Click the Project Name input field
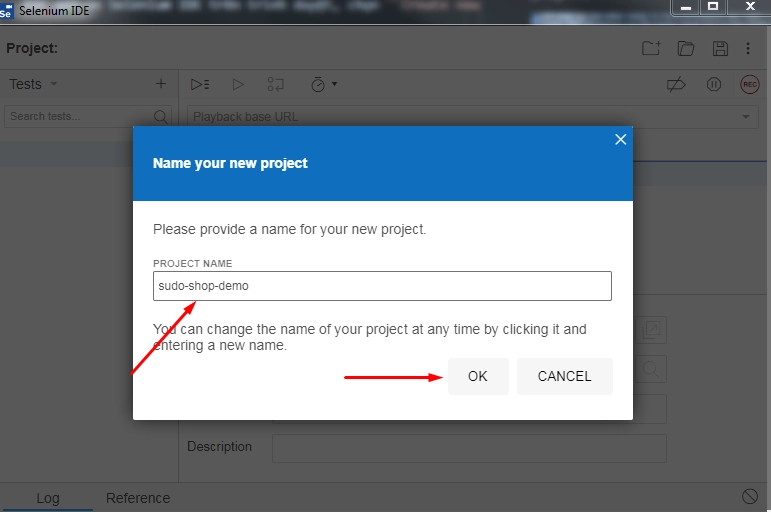The image size is (771, 512). tap(382, 286)
